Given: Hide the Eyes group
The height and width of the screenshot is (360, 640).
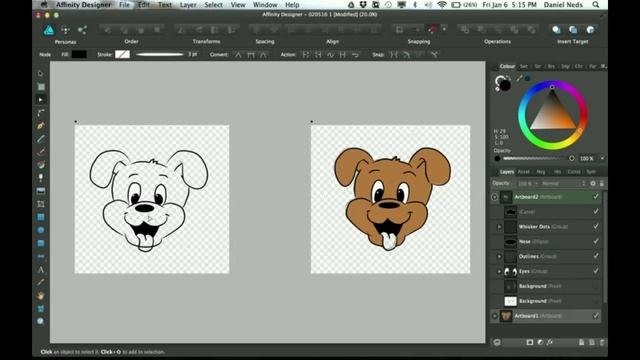Looking at the screenshot, I should click(x=596, y=271).
